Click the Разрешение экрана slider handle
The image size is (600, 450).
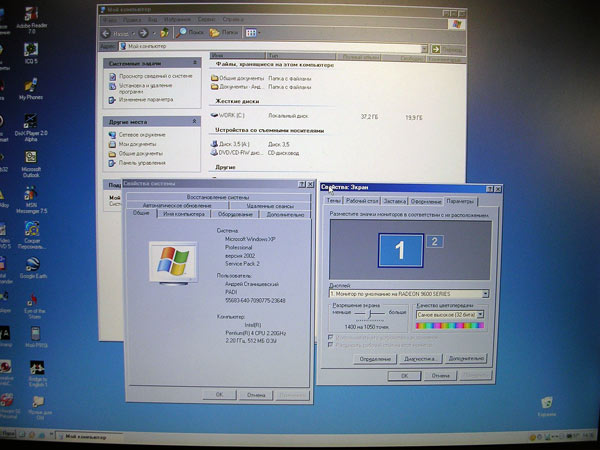tap(370, 314)
